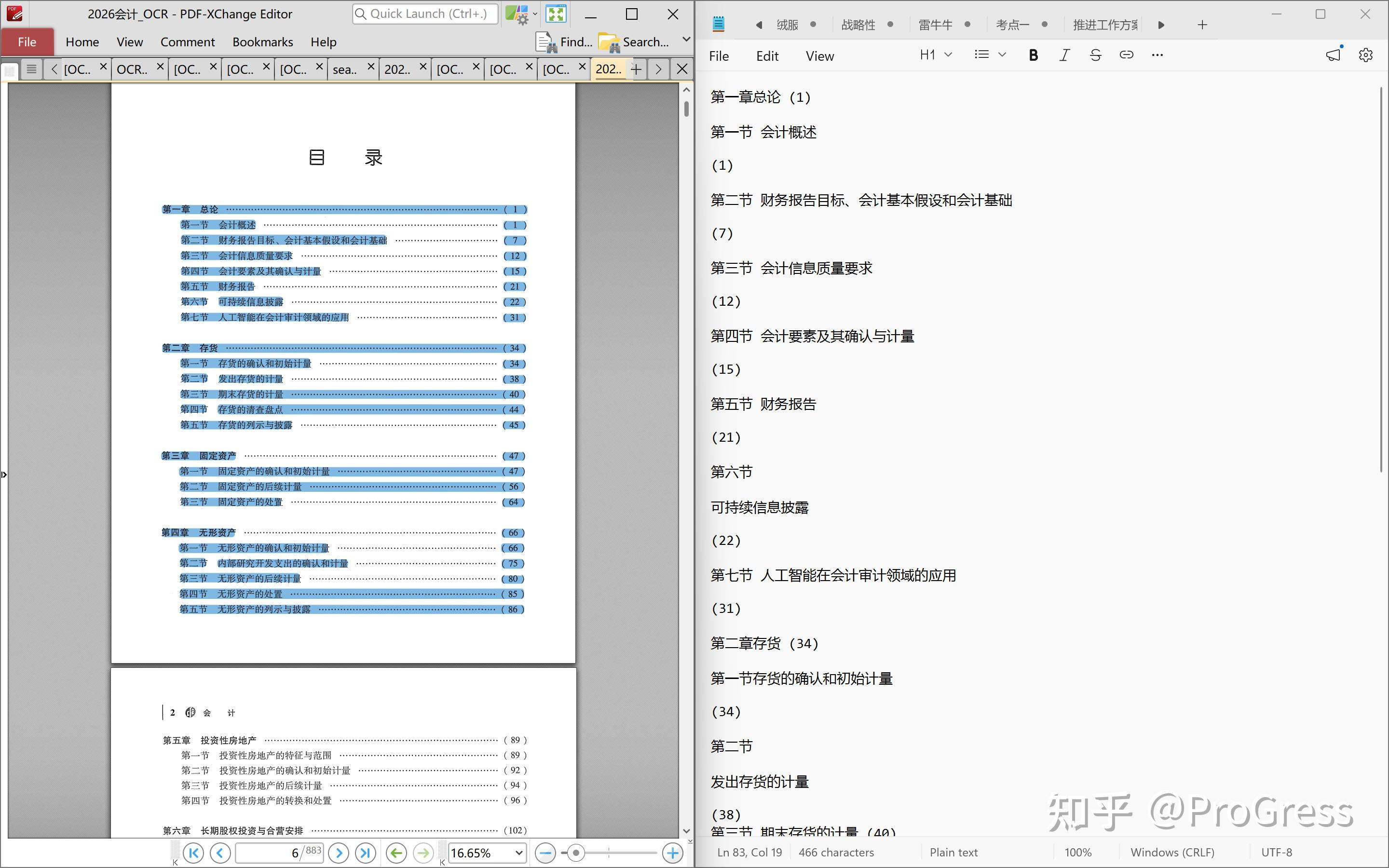Switch to the 战略性 tab in Notepad

858,25
